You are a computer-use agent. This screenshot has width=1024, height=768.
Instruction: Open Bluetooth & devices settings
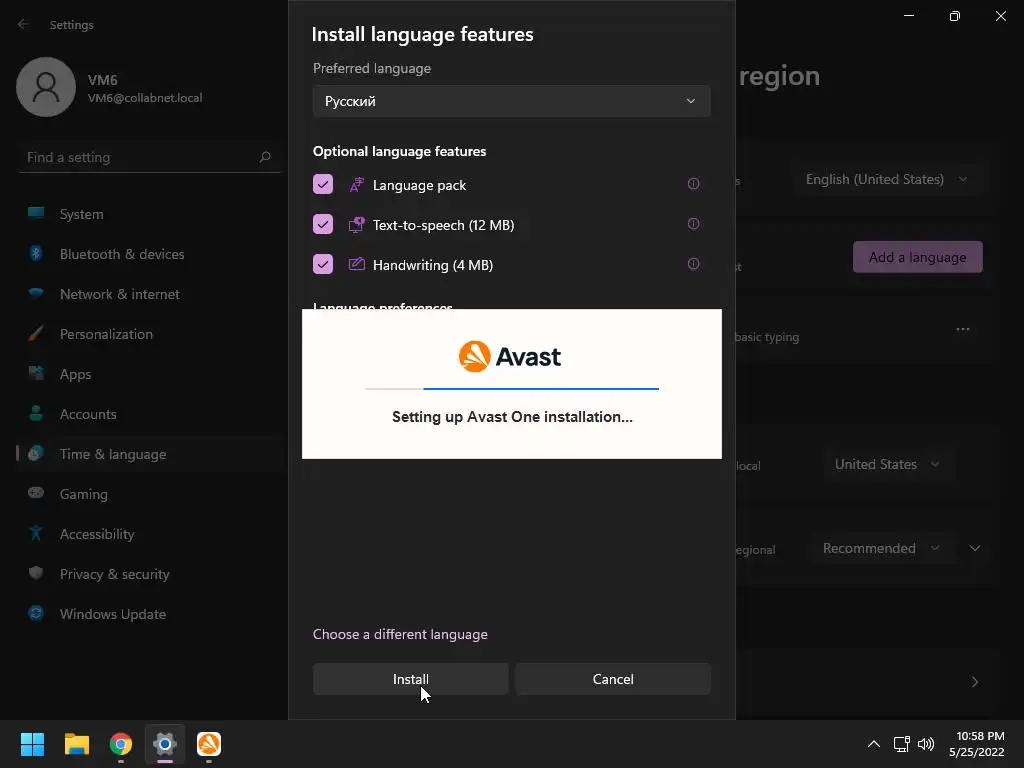[x=150, y=254]
